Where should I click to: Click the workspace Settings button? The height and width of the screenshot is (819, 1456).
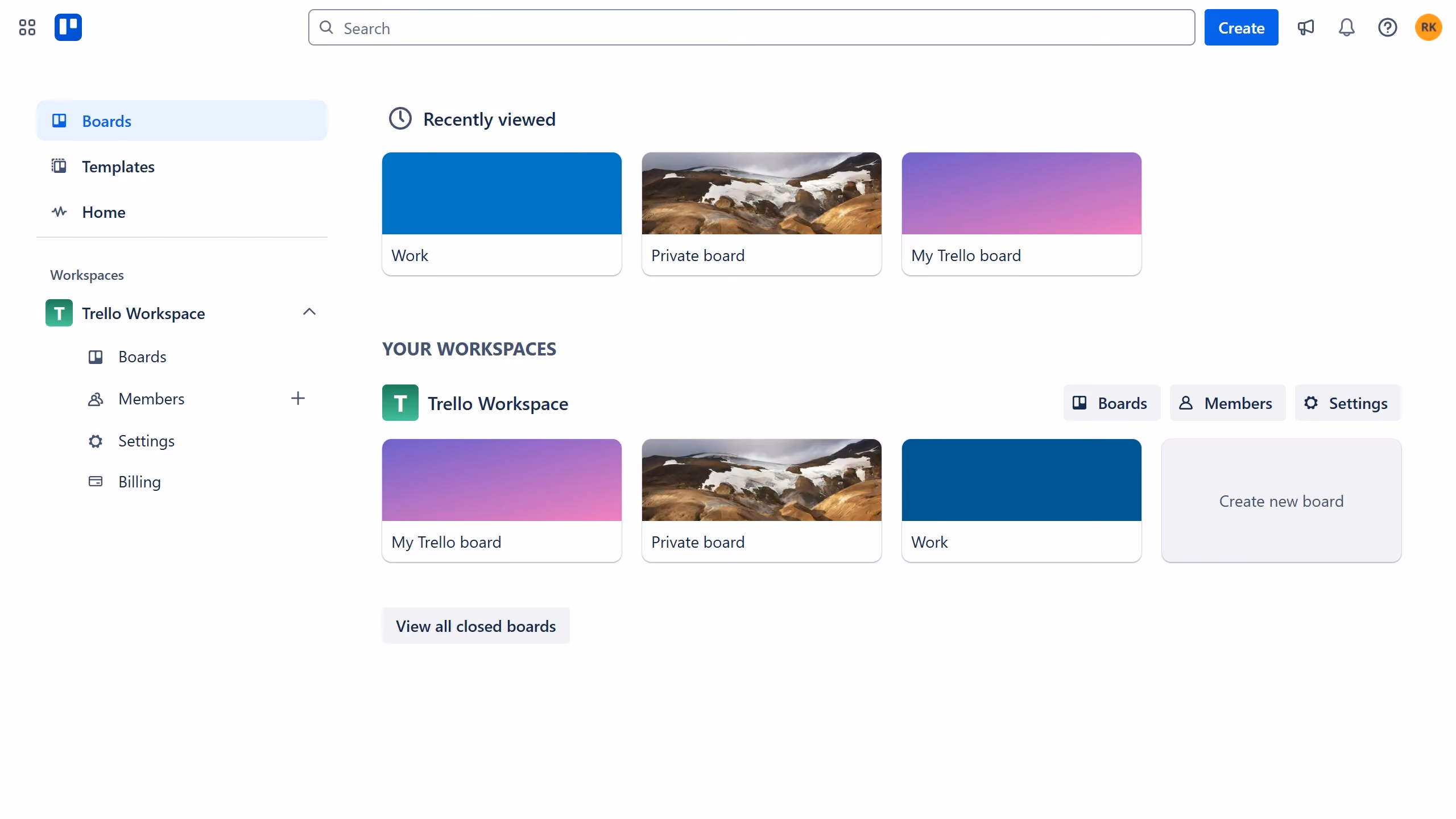[x=1348, y=403]
